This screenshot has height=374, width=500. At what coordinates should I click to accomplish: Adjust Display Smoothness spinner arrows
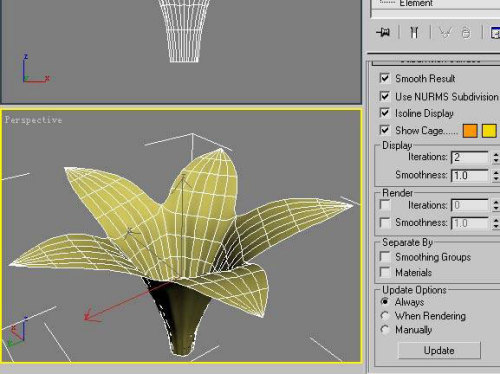(x=495, y=175)
